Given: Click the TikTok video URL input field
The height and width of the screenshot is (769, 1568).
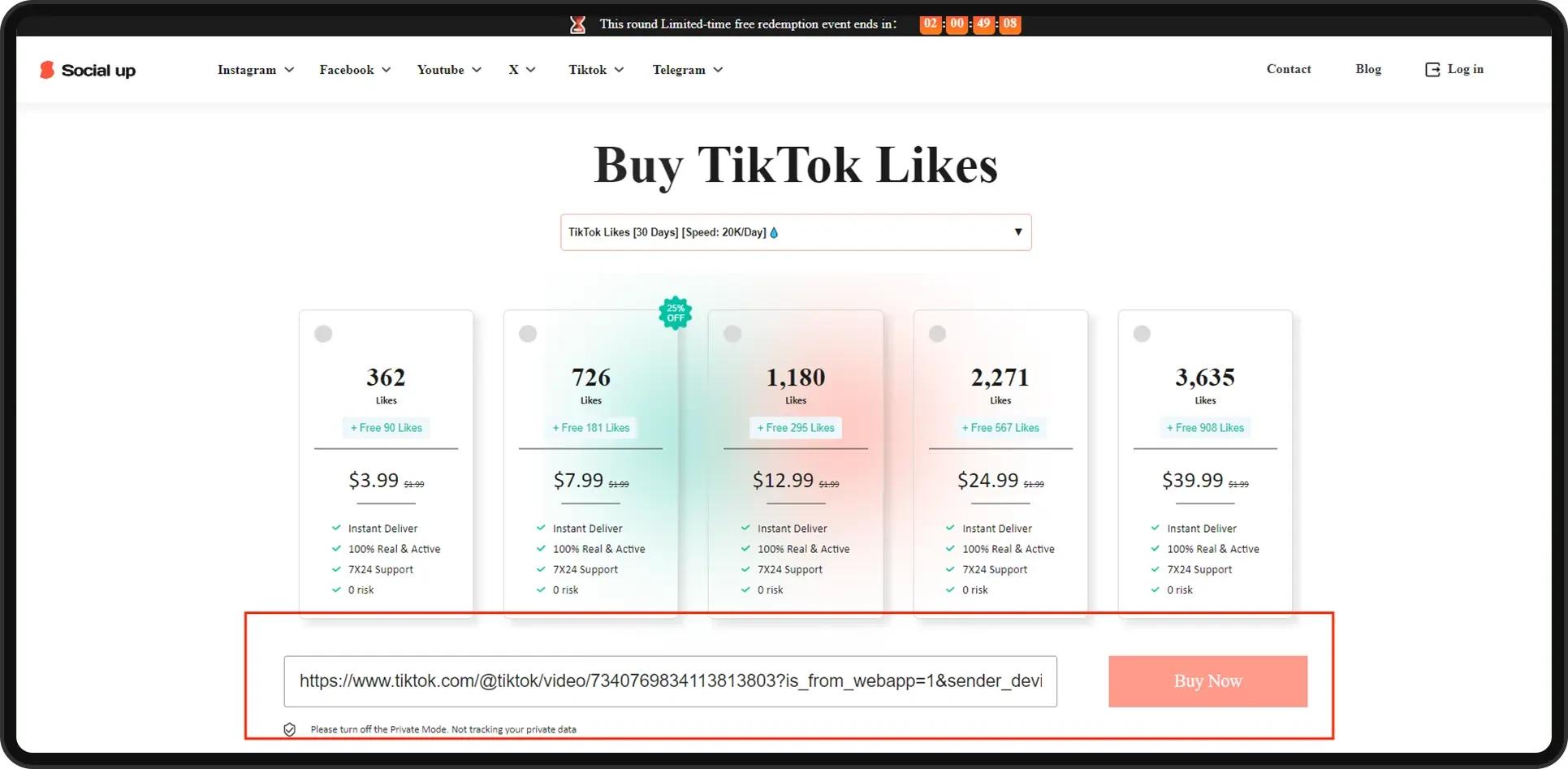Looking at the screenshot, I should click(x=671, y=681).
